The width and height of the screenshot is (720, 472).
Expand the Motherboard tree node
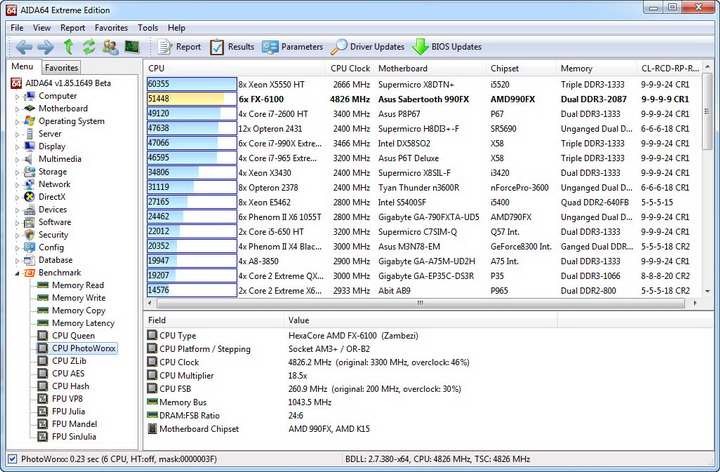(17, 109)
